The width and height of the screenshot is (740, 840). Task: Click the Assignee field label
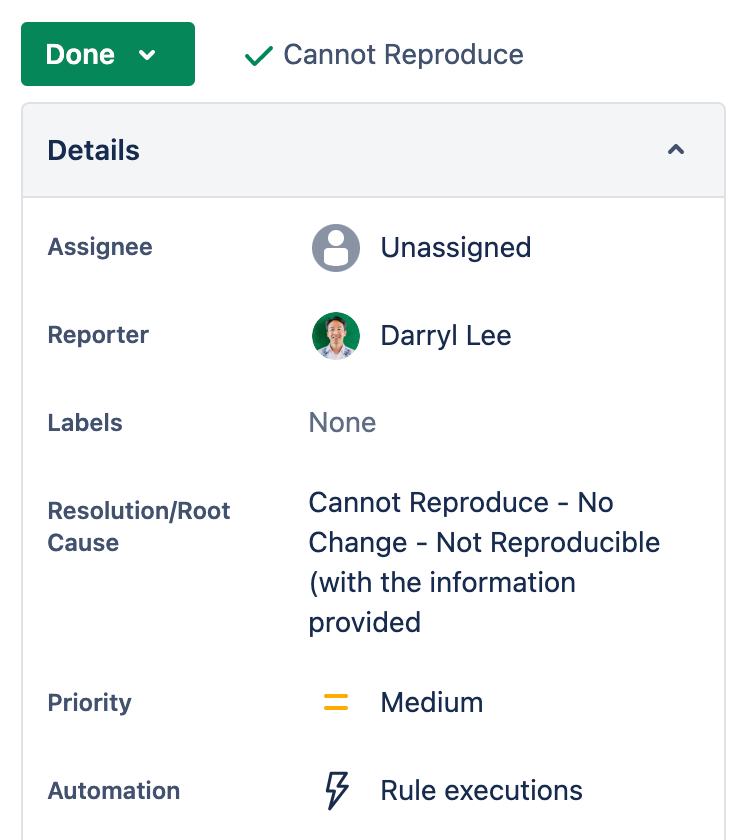100,247
